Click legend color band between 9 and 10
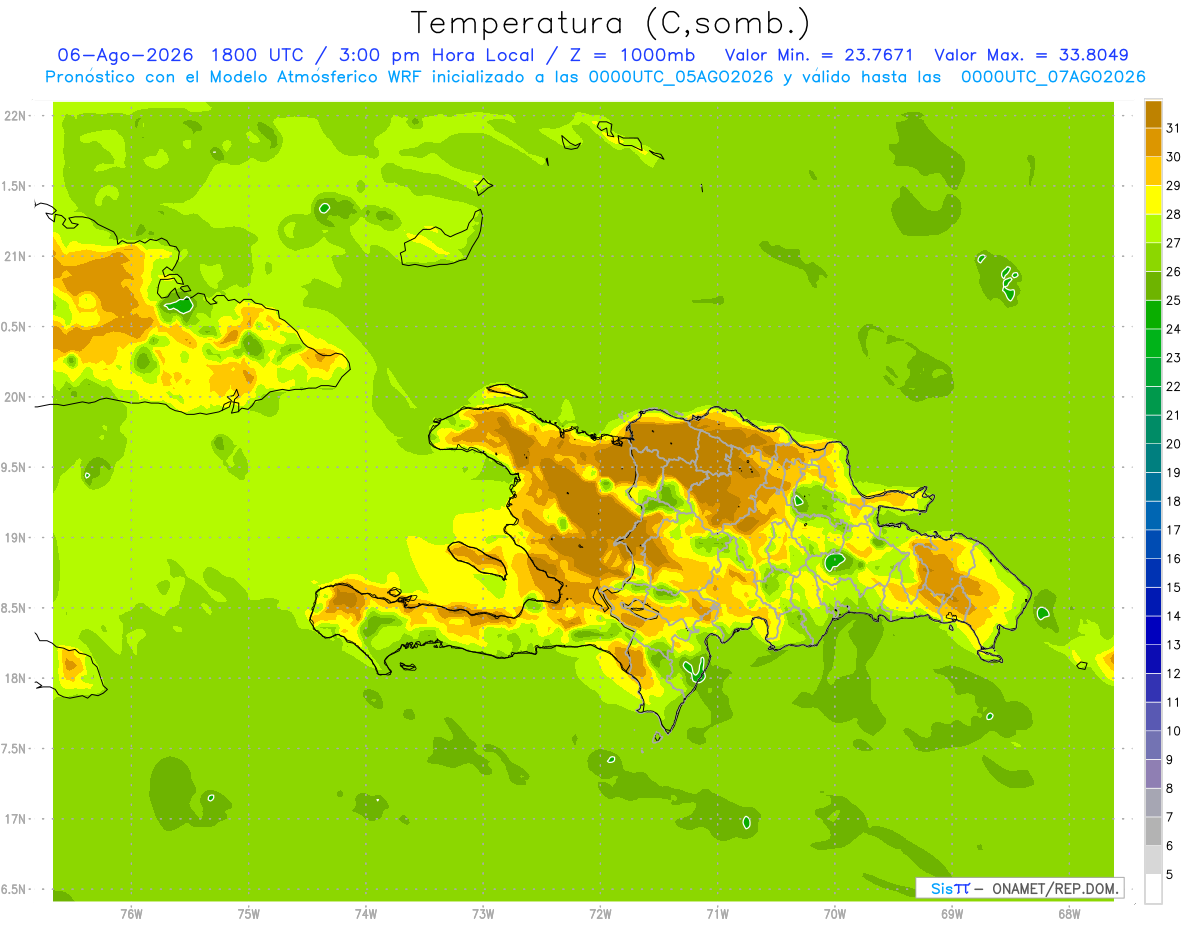The height and width of the screenshot is (927, 1200). [x=1153, y=745]
